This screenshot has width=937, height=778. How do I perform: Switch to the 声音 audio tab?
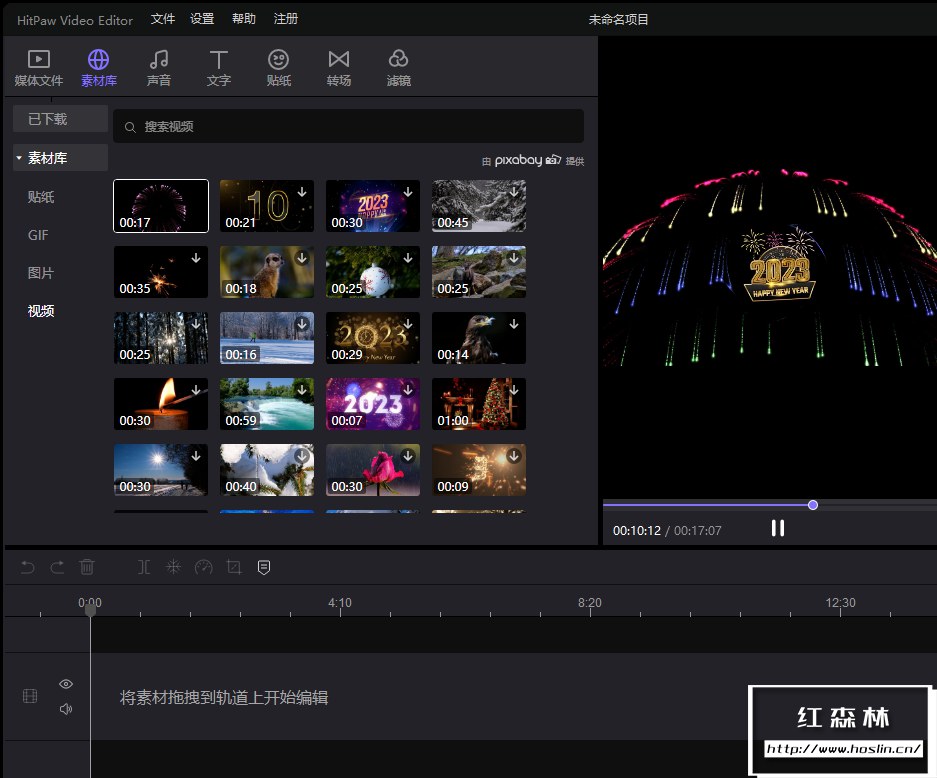[158, 67]
